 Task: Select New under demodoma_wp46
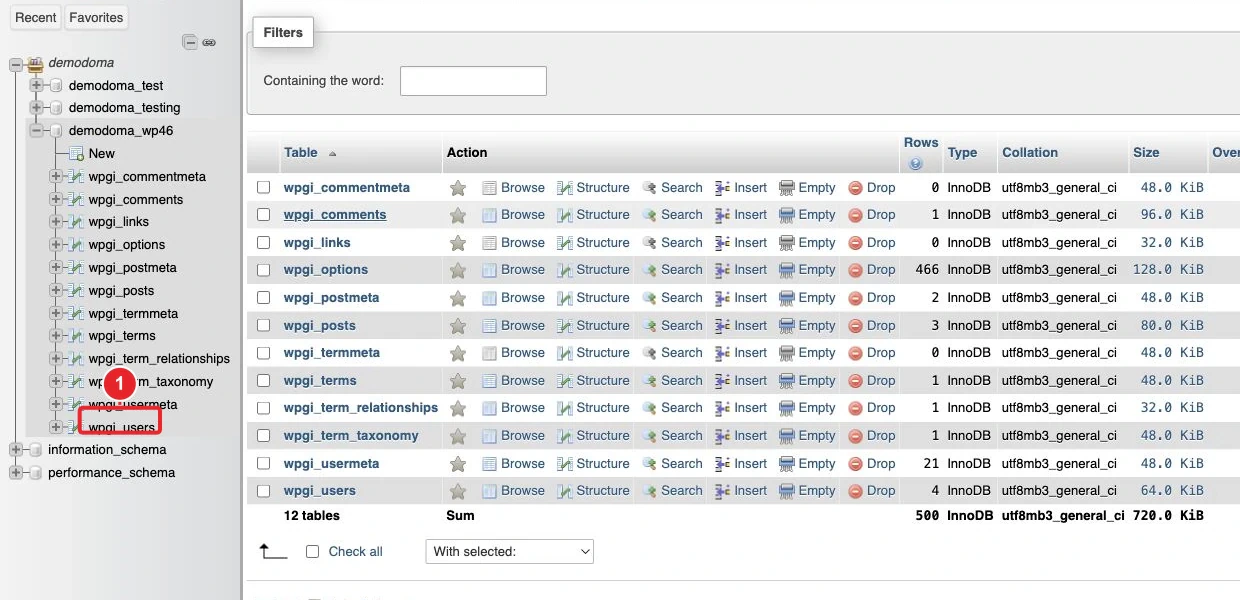(102, 154)
